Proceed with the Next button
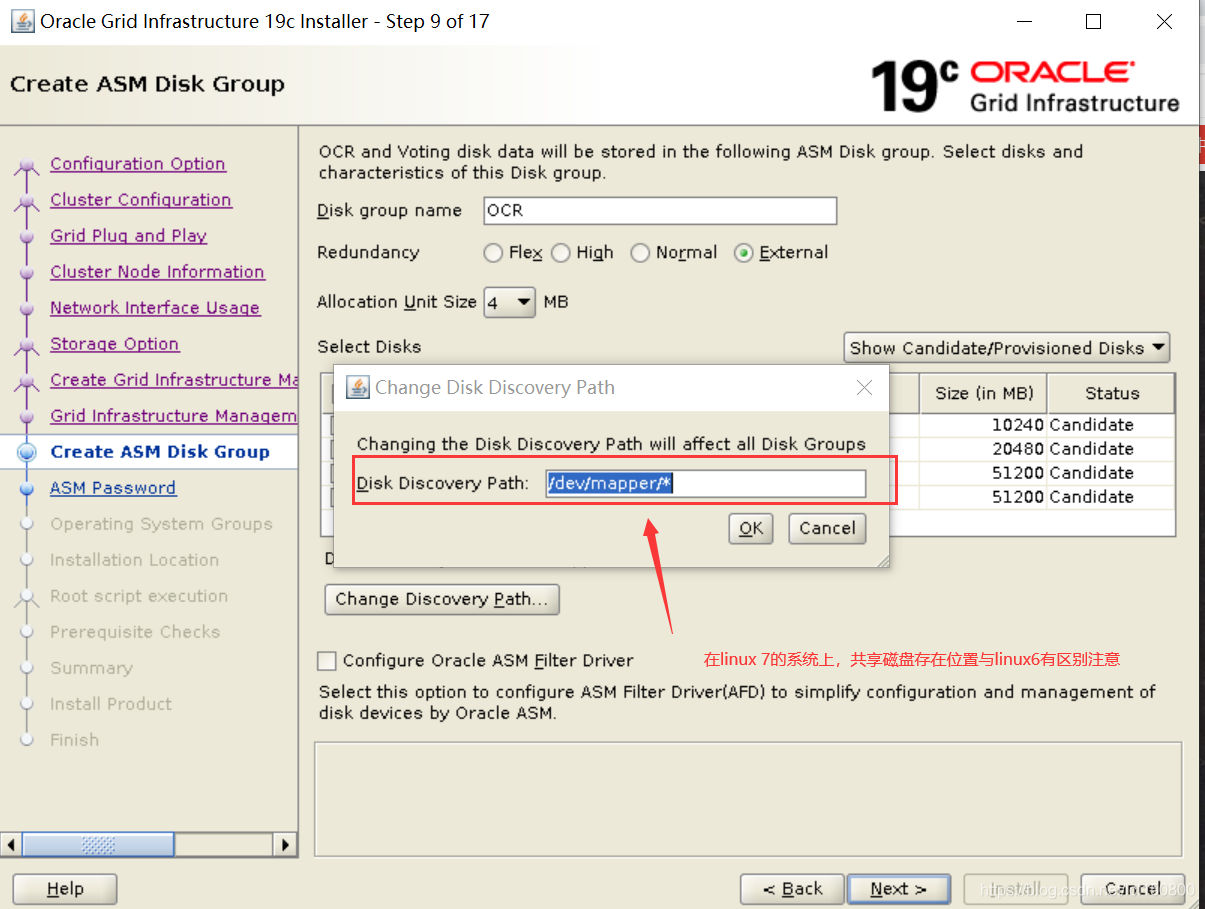Screen dimensions: 1205x909 (898, 889)
